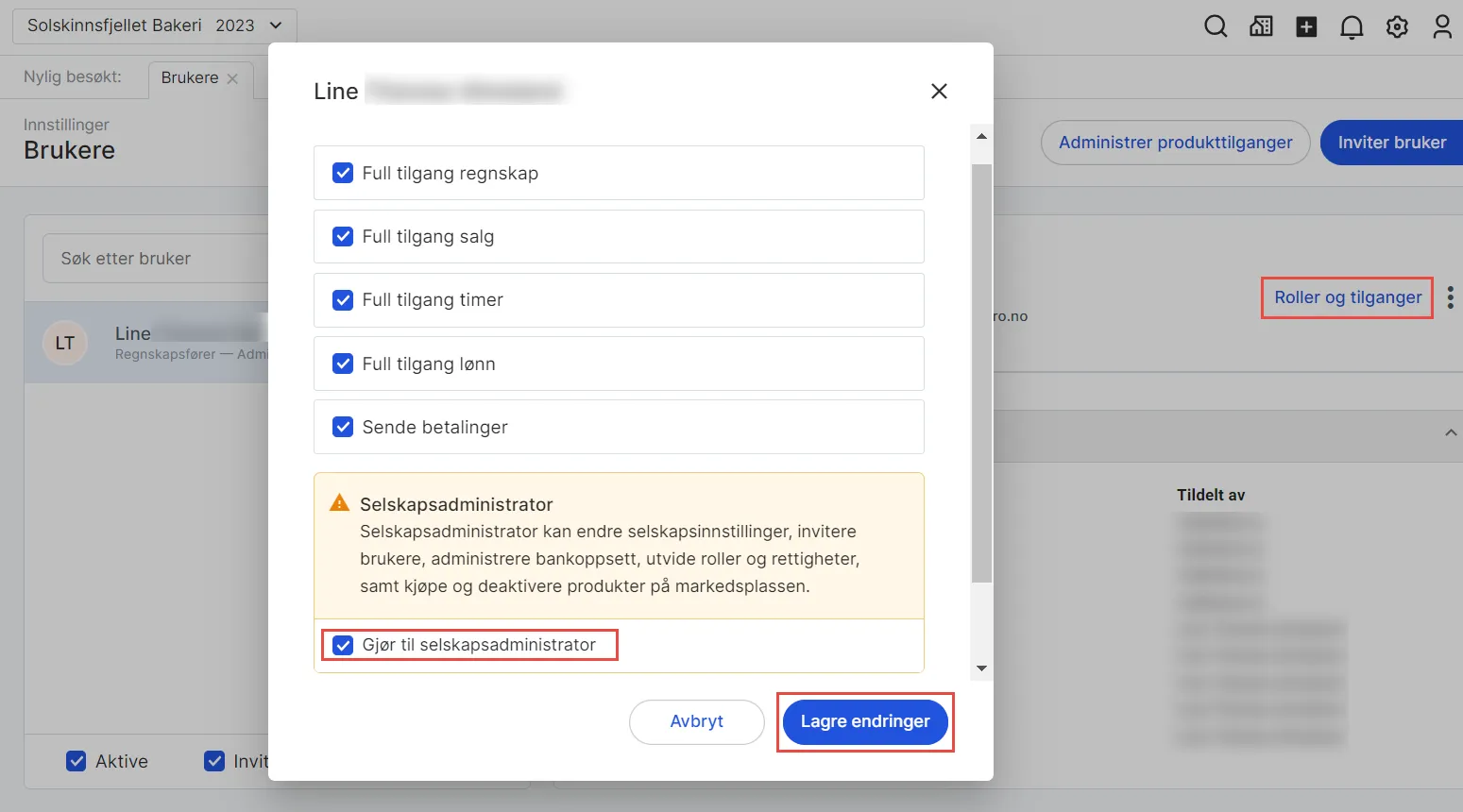Switch to the Brukere tab
The width and height of the screenshot is (1463, 812).
tap(189, 78)
